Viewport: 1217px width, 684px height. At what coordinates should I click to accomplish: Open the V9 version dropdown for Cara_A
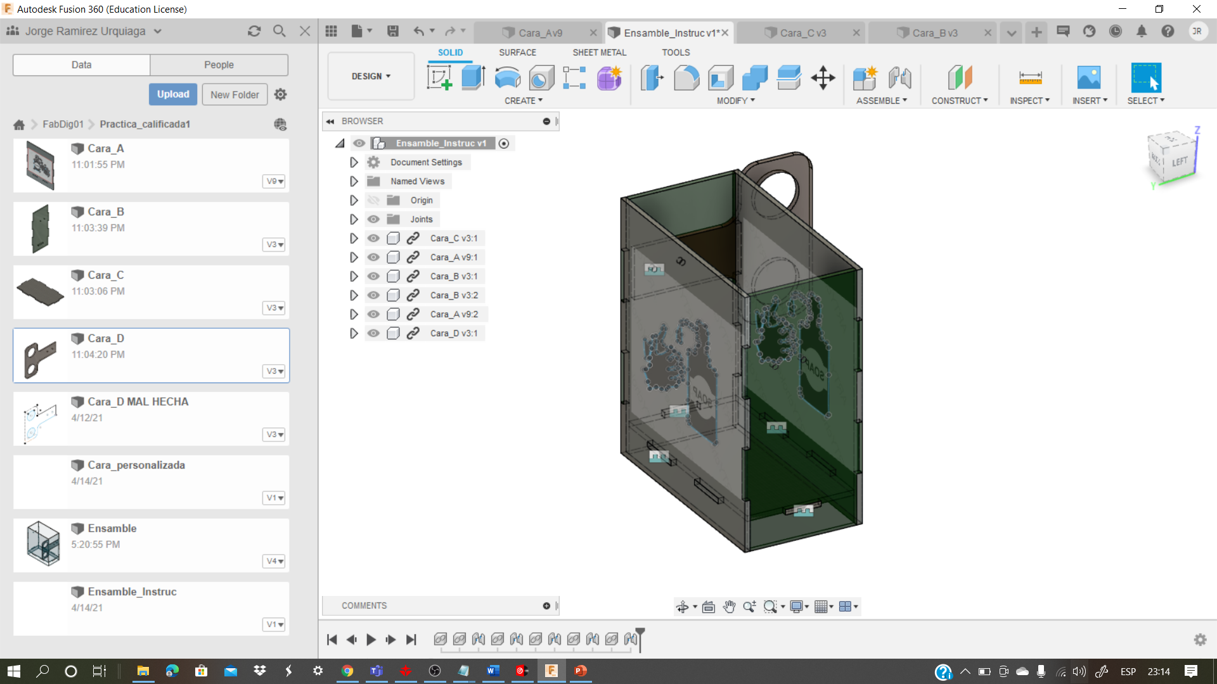click(274, 182)
